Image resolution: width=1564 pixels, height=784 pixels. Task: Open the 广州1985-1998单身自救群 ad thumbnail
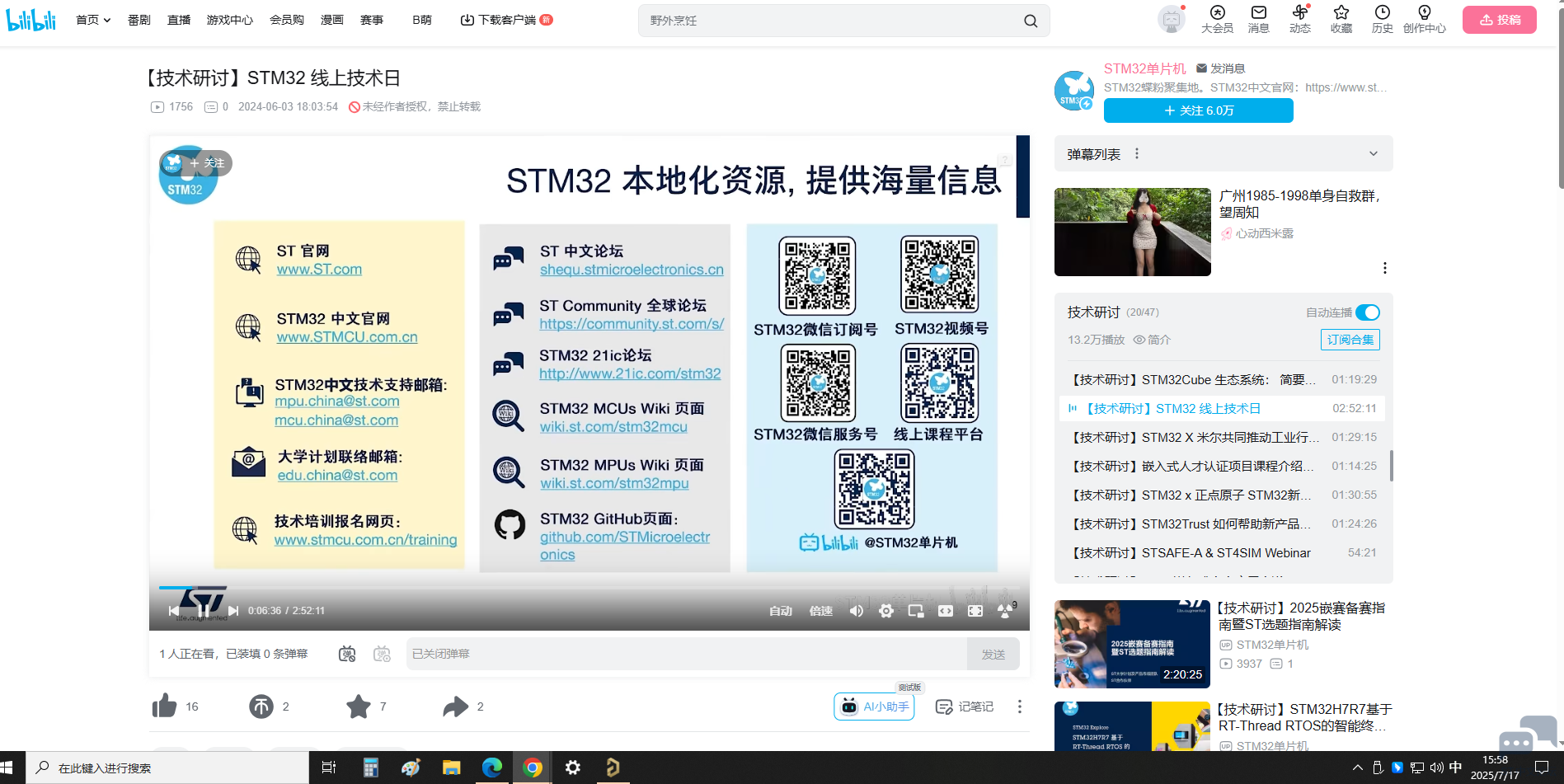[1133, 232]
